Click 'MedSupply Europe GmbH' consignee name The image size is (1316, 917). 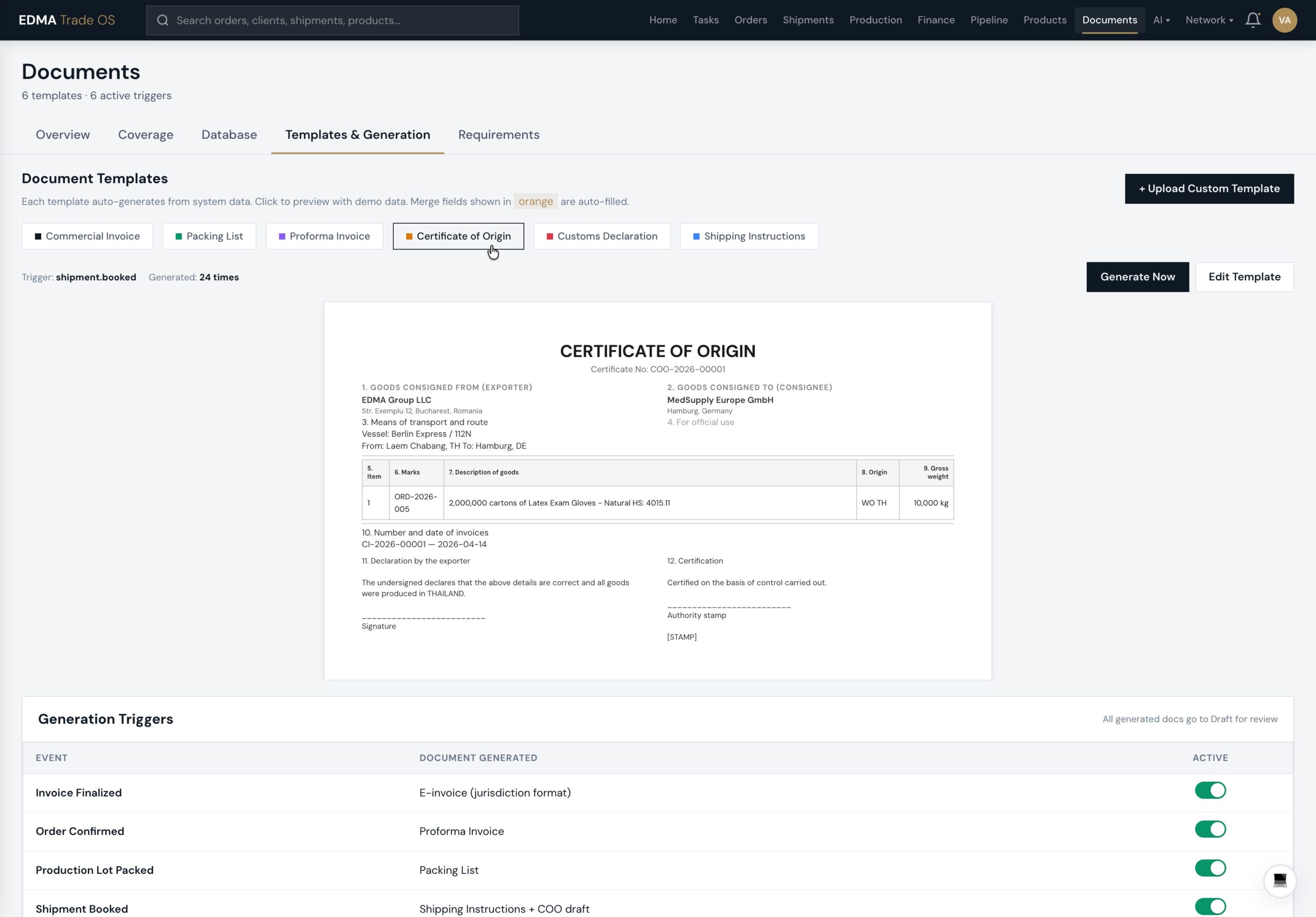(x=720, y=400)
